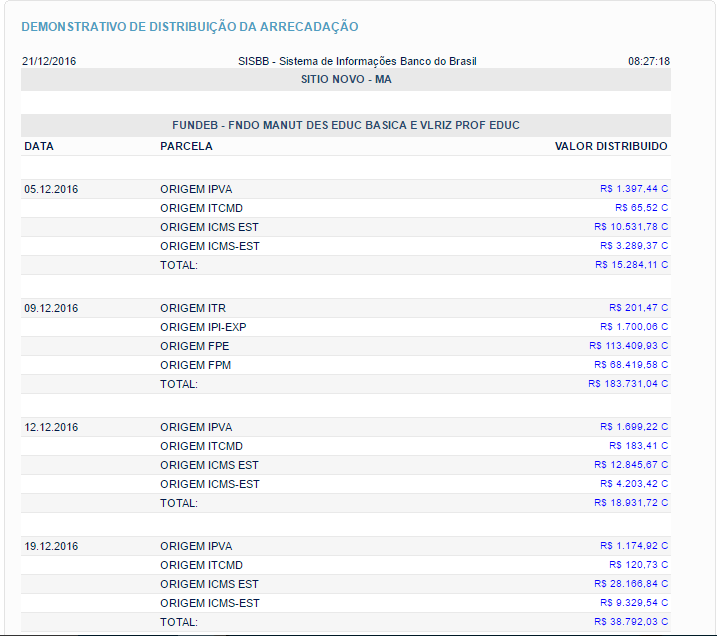Screen dimensions: 717x636
Task: Select the date 19.12.2016
Action: (x=51, y=546)
